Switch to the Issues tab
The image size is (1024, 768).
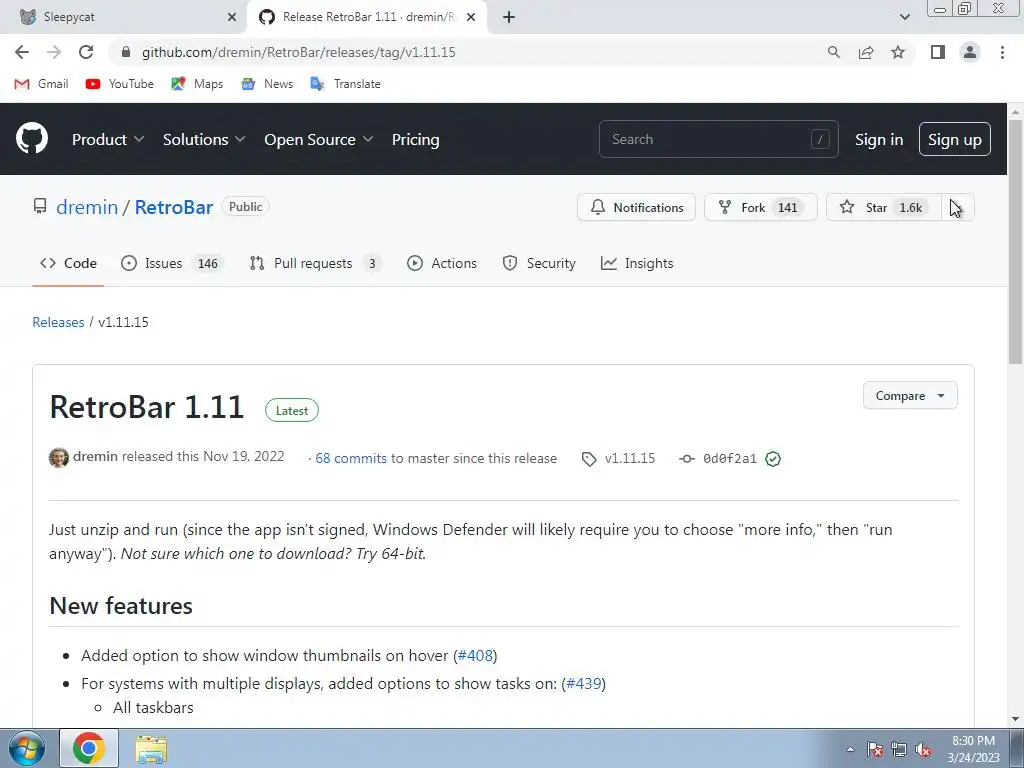tap(172, 263)
